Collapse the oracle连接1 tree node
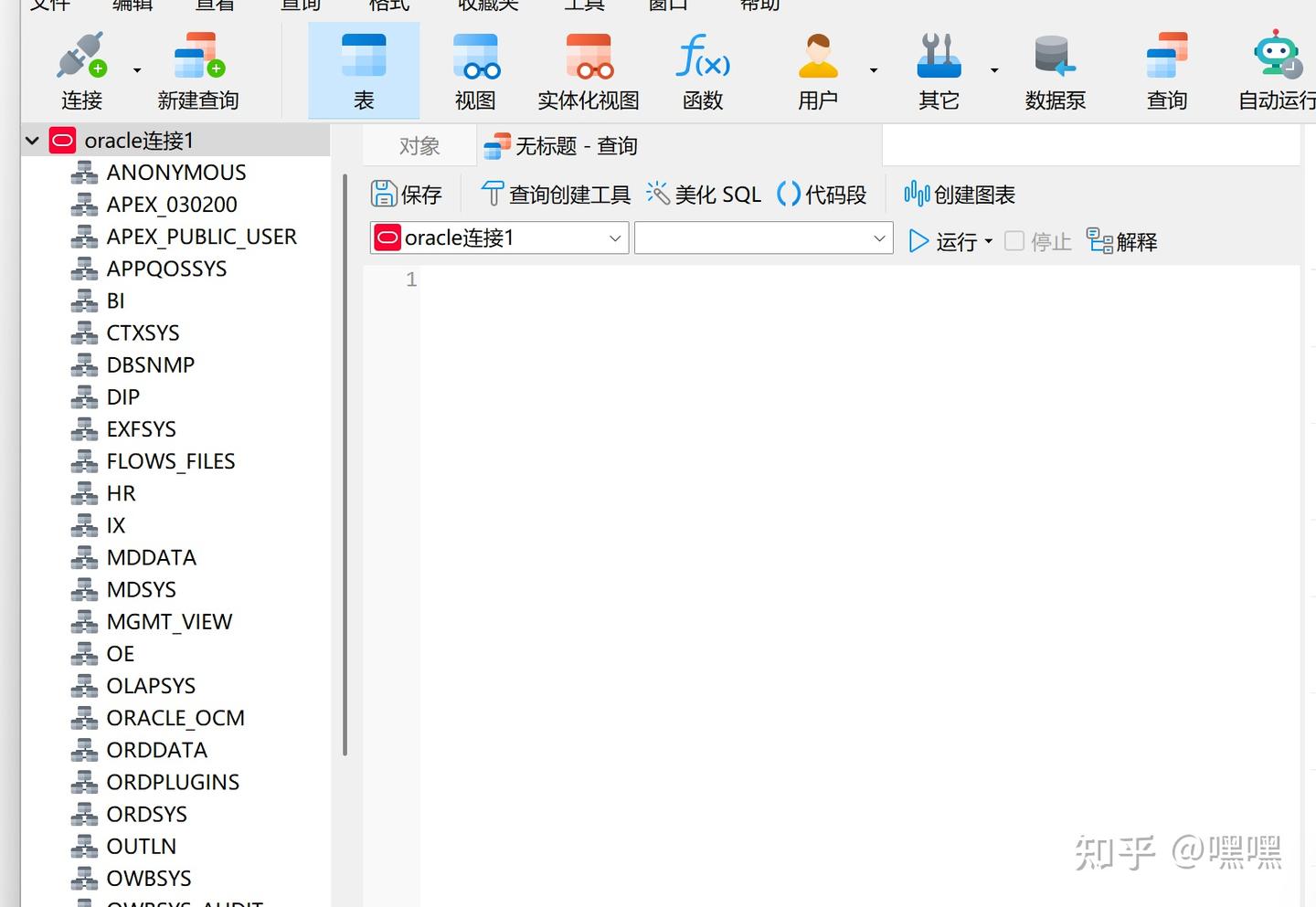This screenshot has height=907, width=1316. (32, 141)
